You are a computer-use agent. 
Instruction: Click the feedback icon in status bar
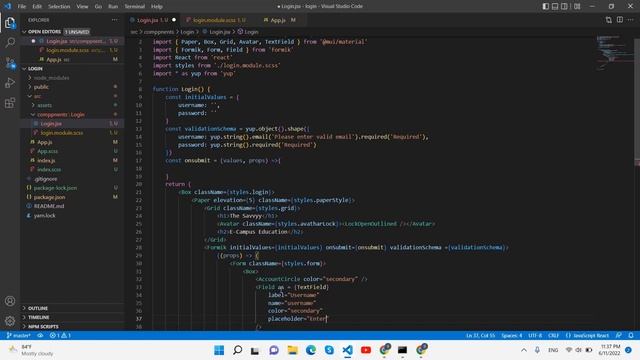pyautogui.click(x=619, y=336)
